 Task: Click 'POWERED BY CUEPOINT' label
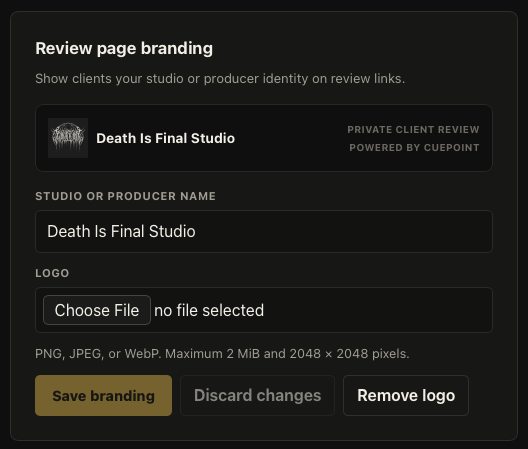point(414,148)
